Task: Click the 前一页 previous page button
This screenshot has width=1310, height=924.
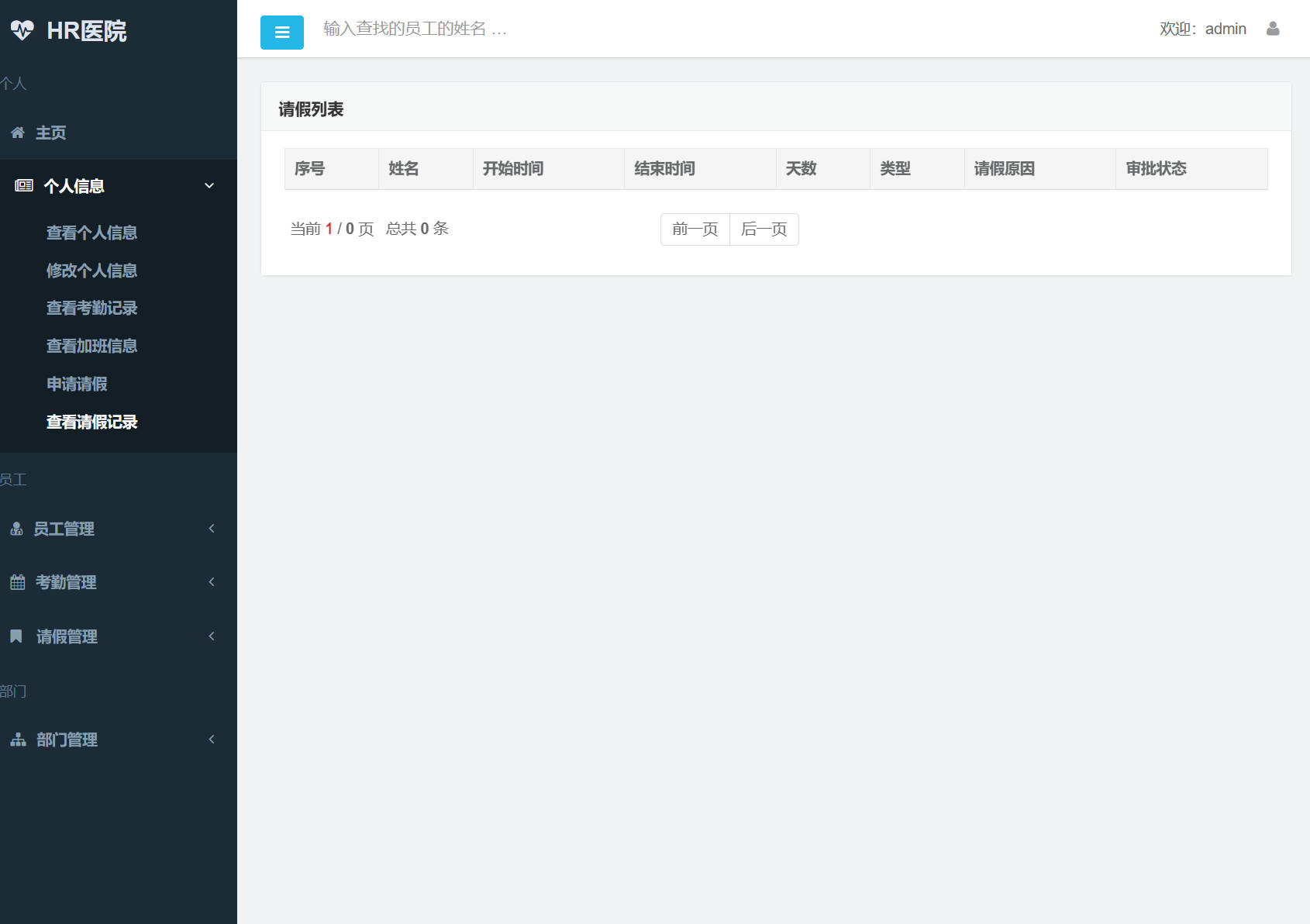Action: click(694, 229)
